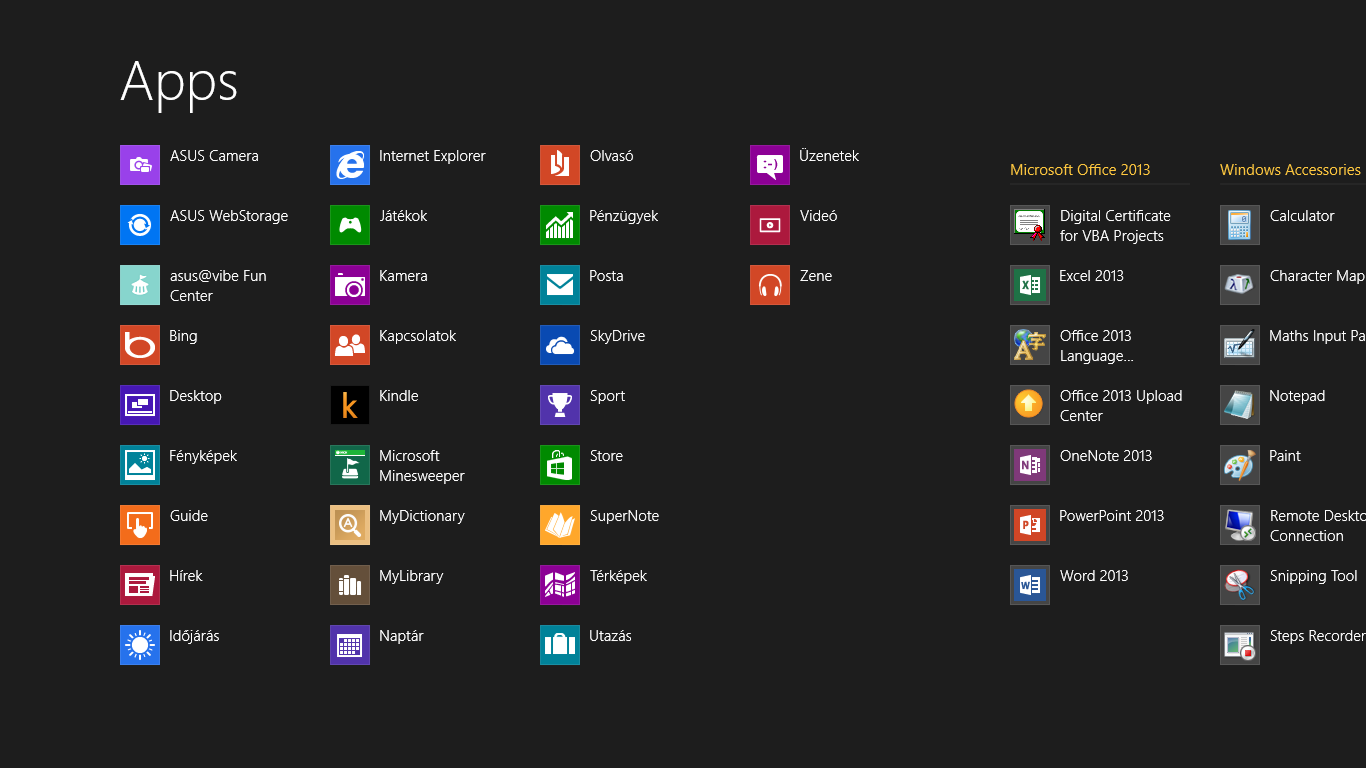Open the ASUS Camera app icon

(139, 165)
